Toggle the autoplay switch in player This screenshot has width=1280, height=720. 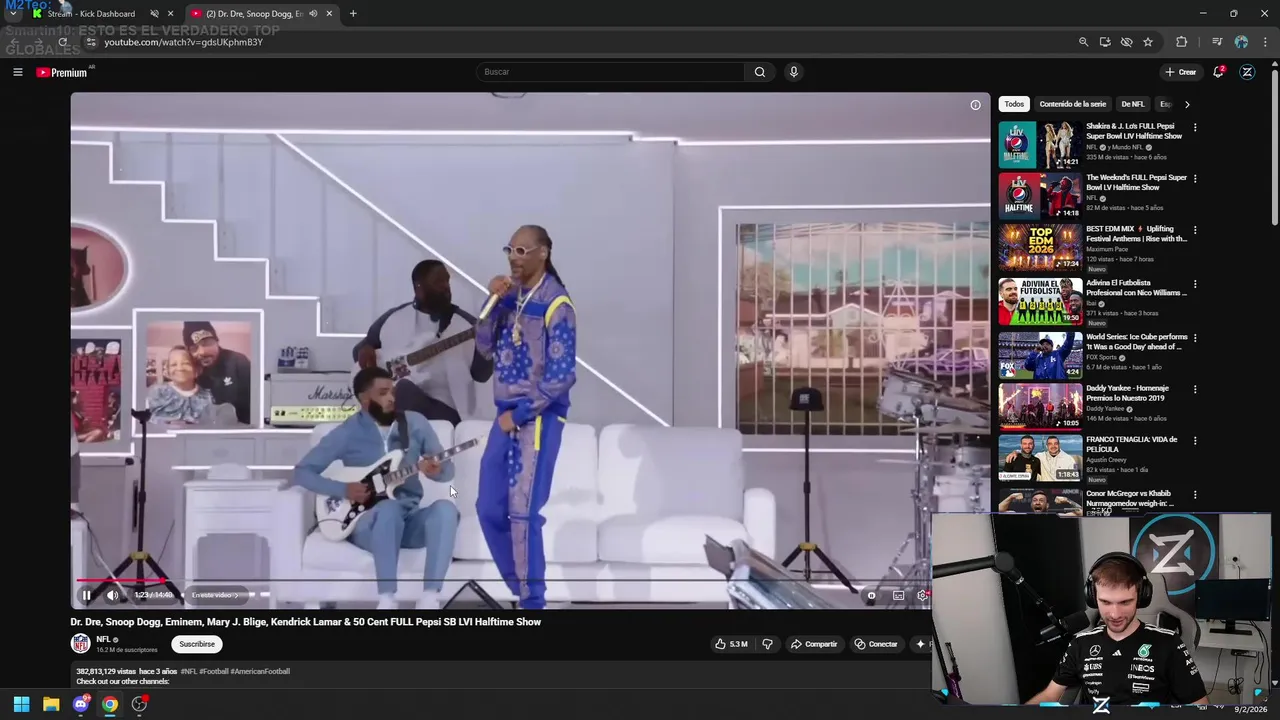point(871,595)
